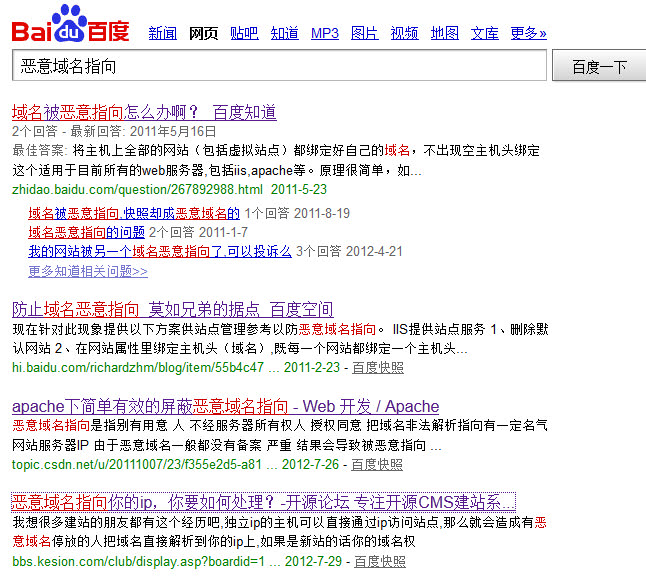
Task: Select the MP3 search tab
Action: pos(325,33)
